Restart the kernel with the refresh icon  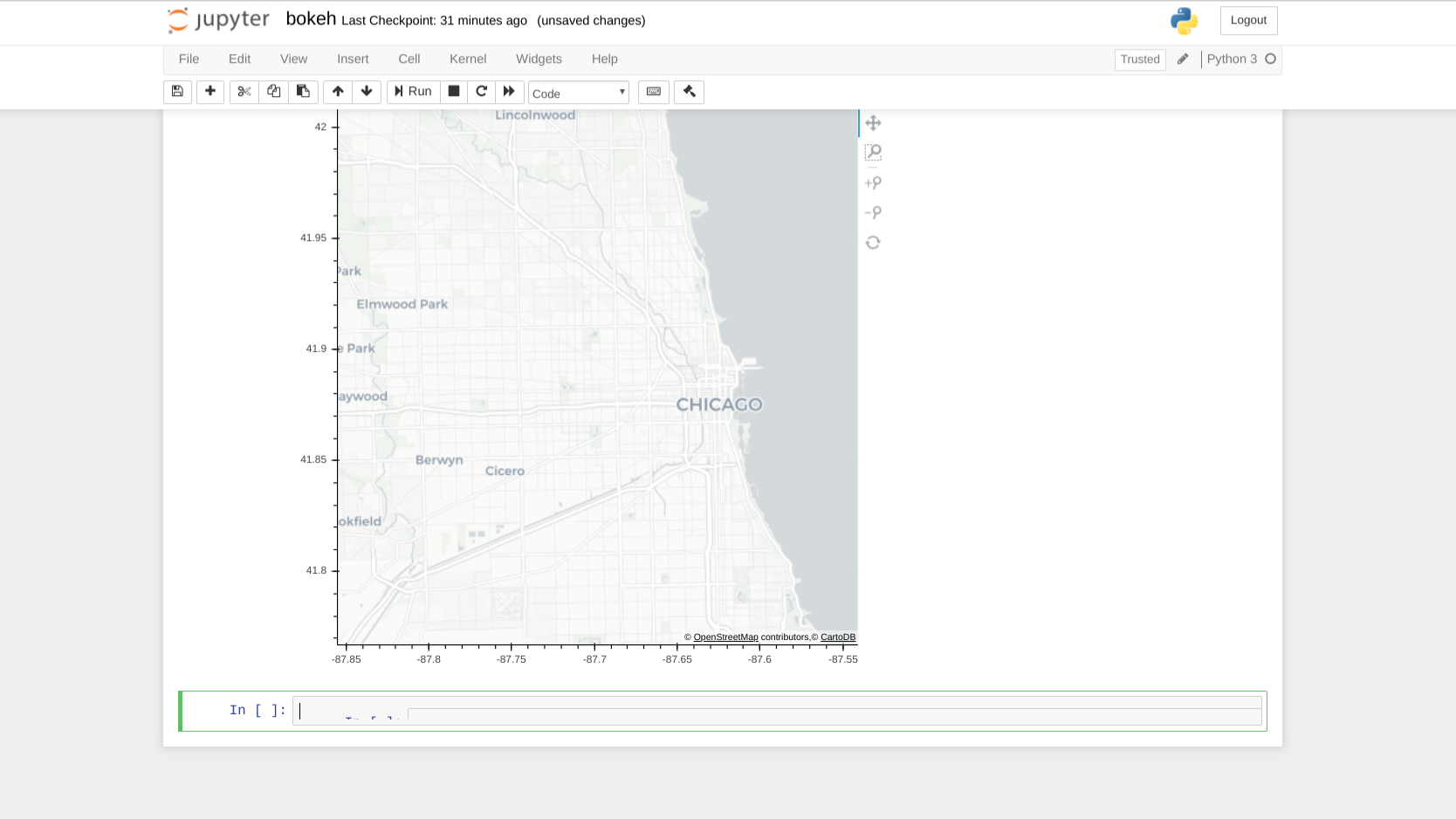click(481, 91)
